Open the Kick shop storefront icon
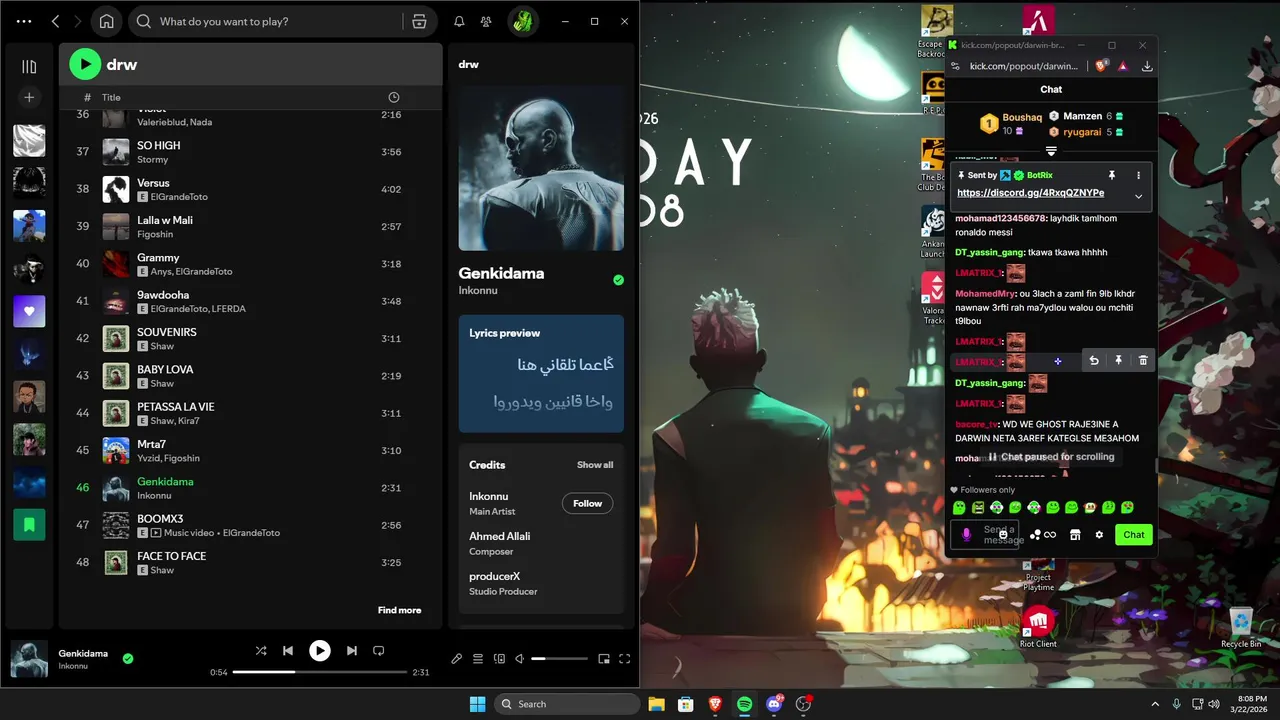1280x720 pixels. [x=1075, y=535]
